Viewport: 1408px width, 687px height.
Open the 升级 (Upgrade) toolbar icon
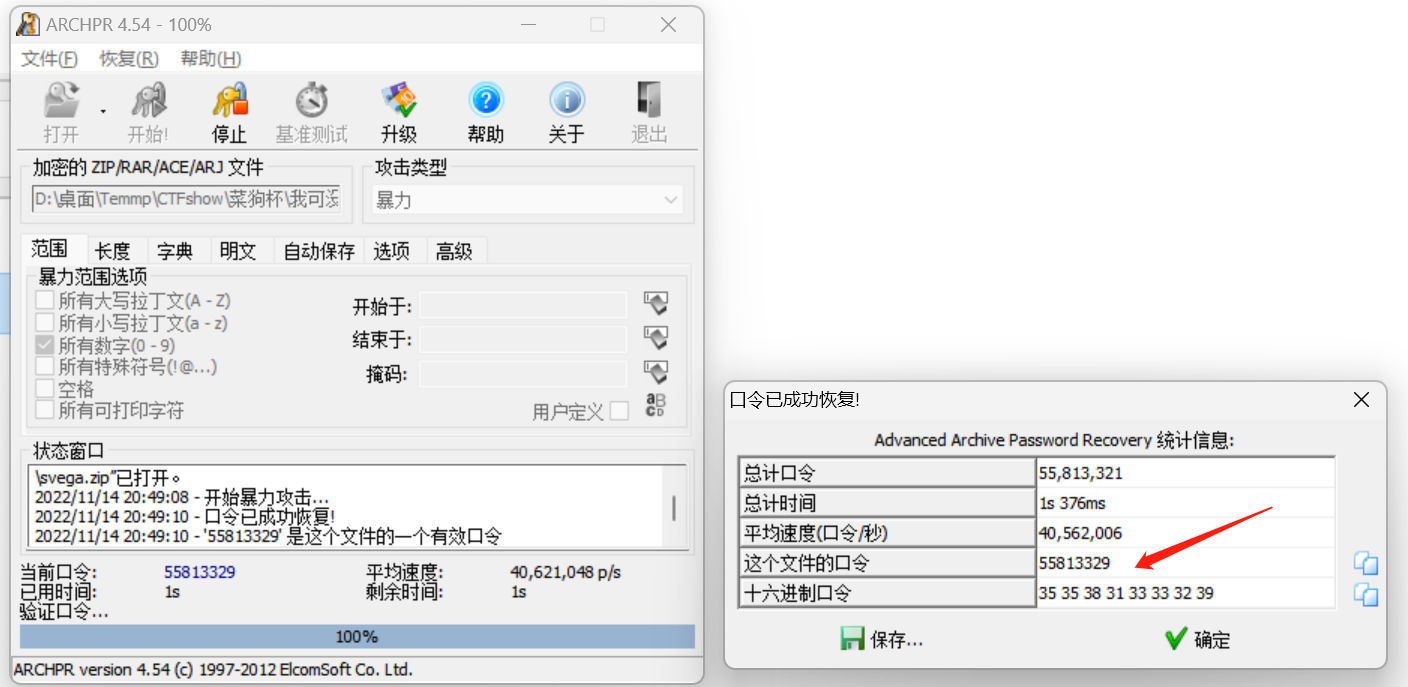pyautogui.click(x=399, y=101)
